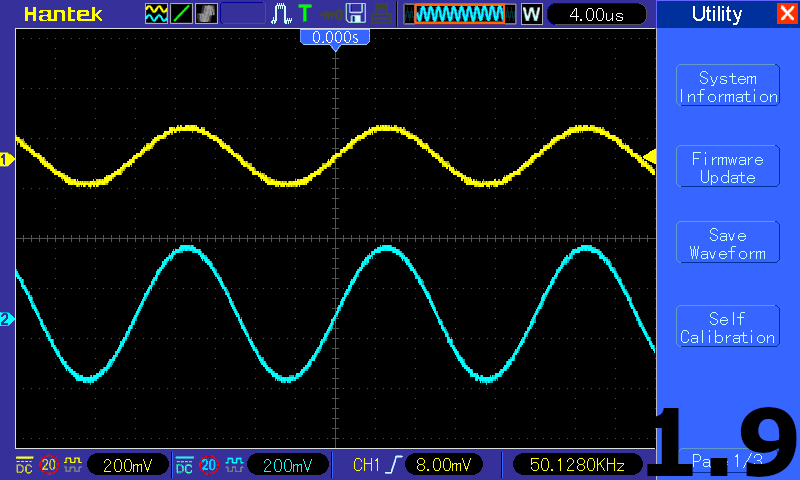The height and width of the screenshot is (480, 800).
Task: Close the Utility menu panel
Action: point(787,14)
